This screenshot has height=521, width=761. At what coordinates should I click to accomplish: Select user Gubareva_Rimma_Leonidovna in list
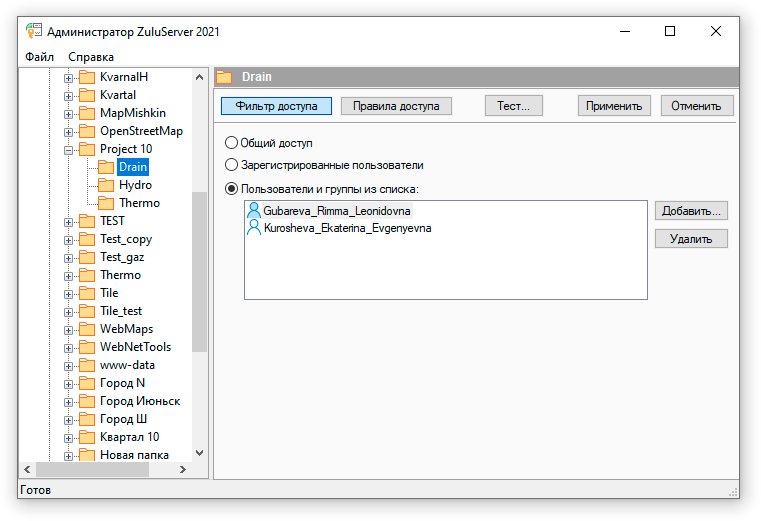click(x=337, y=211)
